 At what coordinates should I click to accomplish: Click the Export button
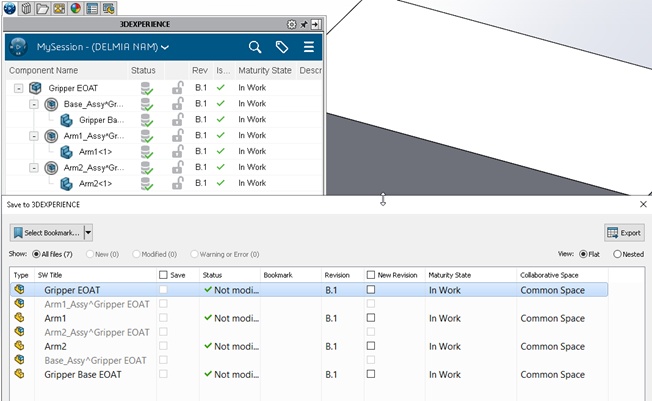[624, 233]
